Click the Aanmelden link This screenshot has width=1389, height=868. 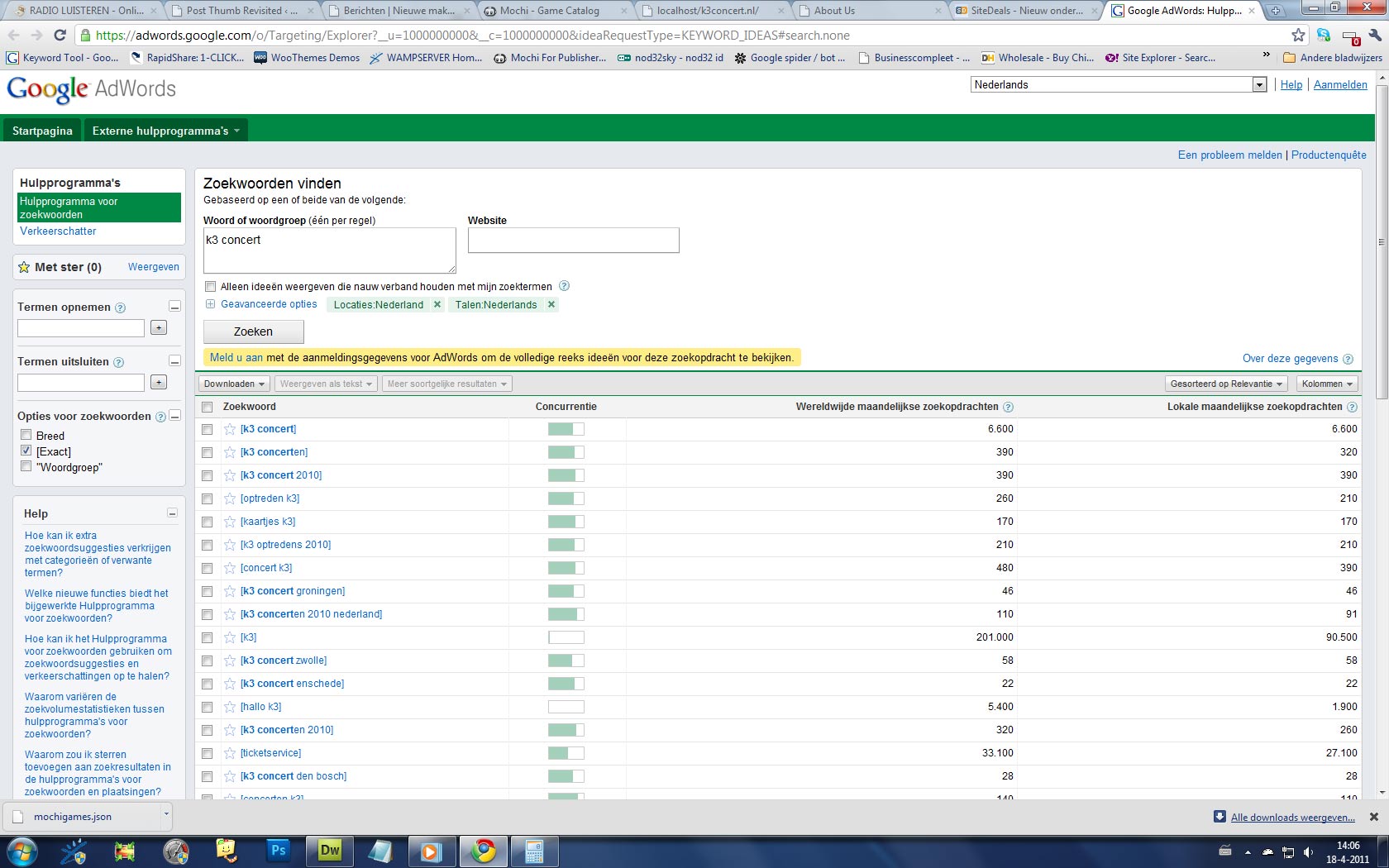click(1340, 84)
